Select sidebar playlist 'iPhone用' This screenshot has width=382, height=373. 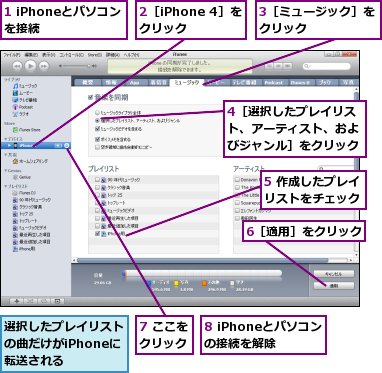pos(24,249)
